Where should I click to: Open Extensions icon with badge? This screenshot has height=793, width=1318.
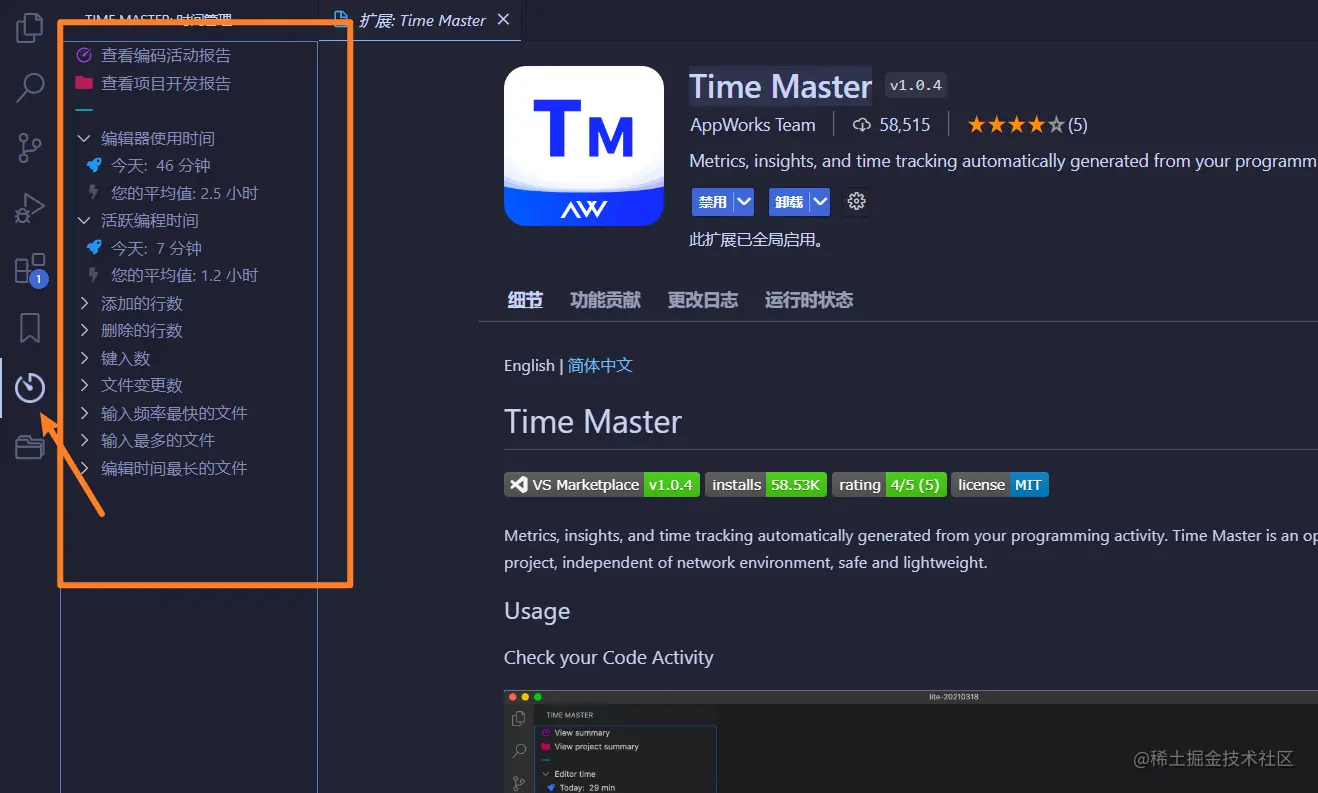30,269
